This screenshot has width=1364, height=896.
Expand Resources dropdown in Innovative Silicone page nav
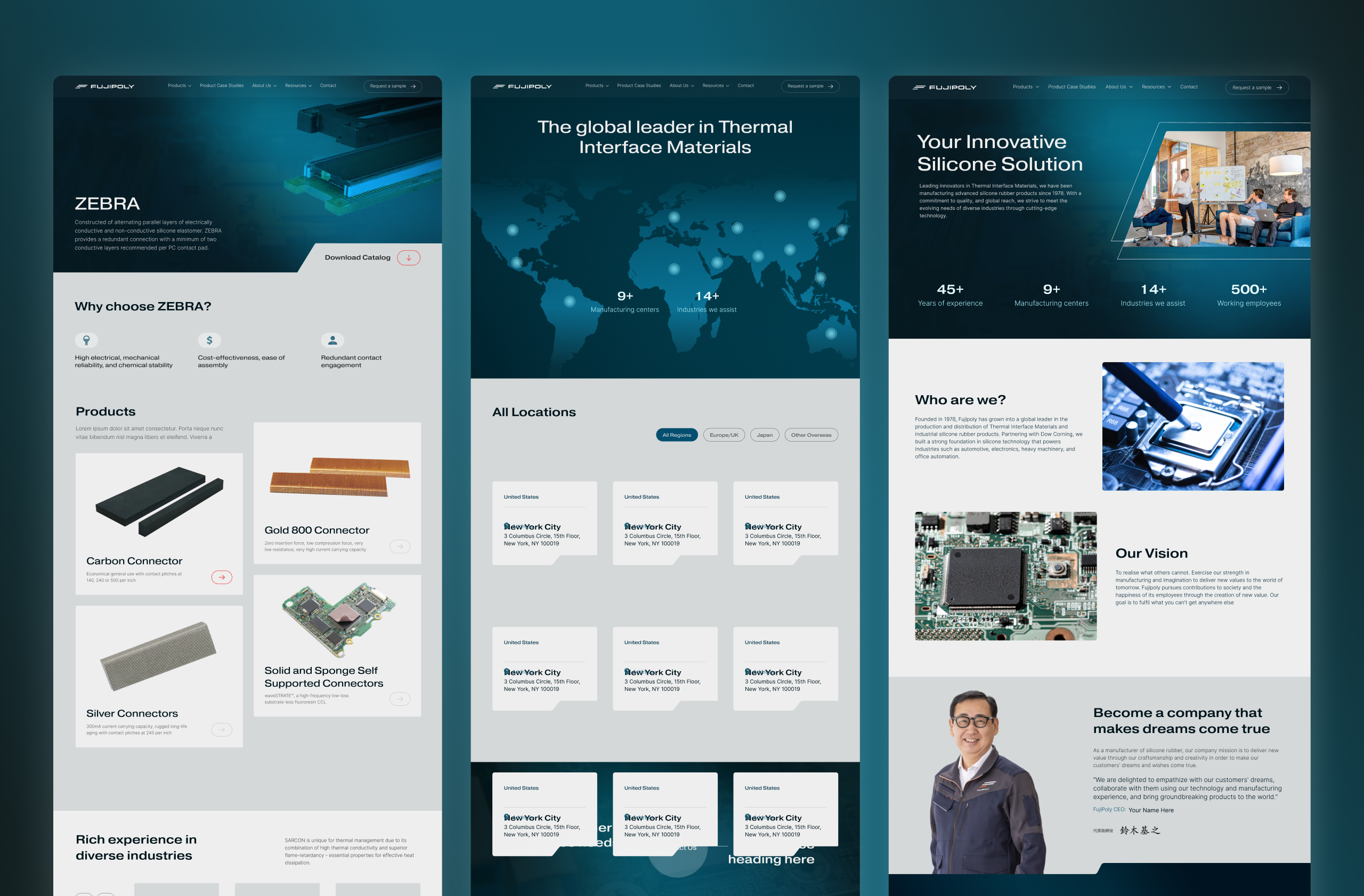pyautogui.click(x=1156, y=87)
